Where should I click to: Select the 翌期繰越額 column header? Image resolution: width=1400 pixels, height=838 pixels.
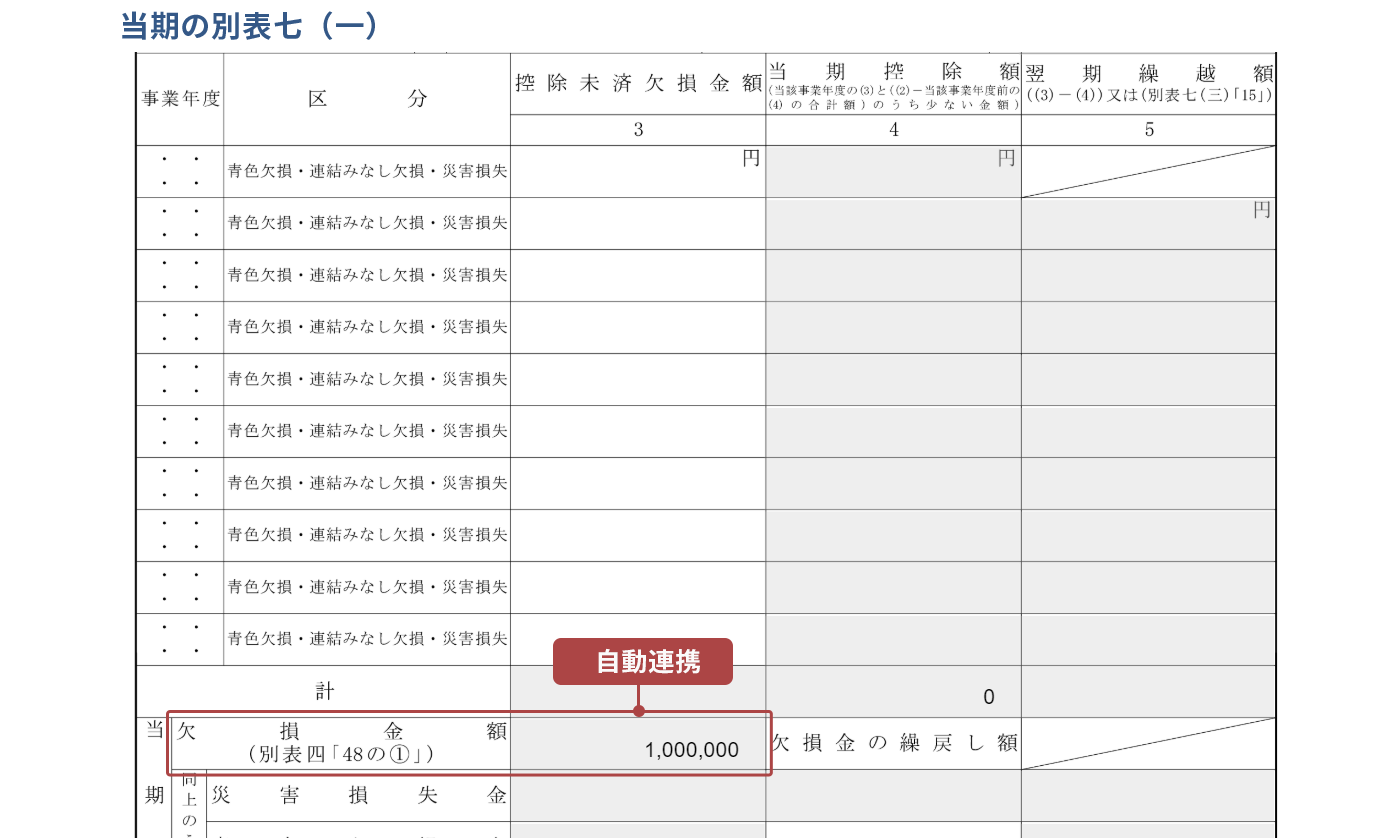[x=1148, y=84]
